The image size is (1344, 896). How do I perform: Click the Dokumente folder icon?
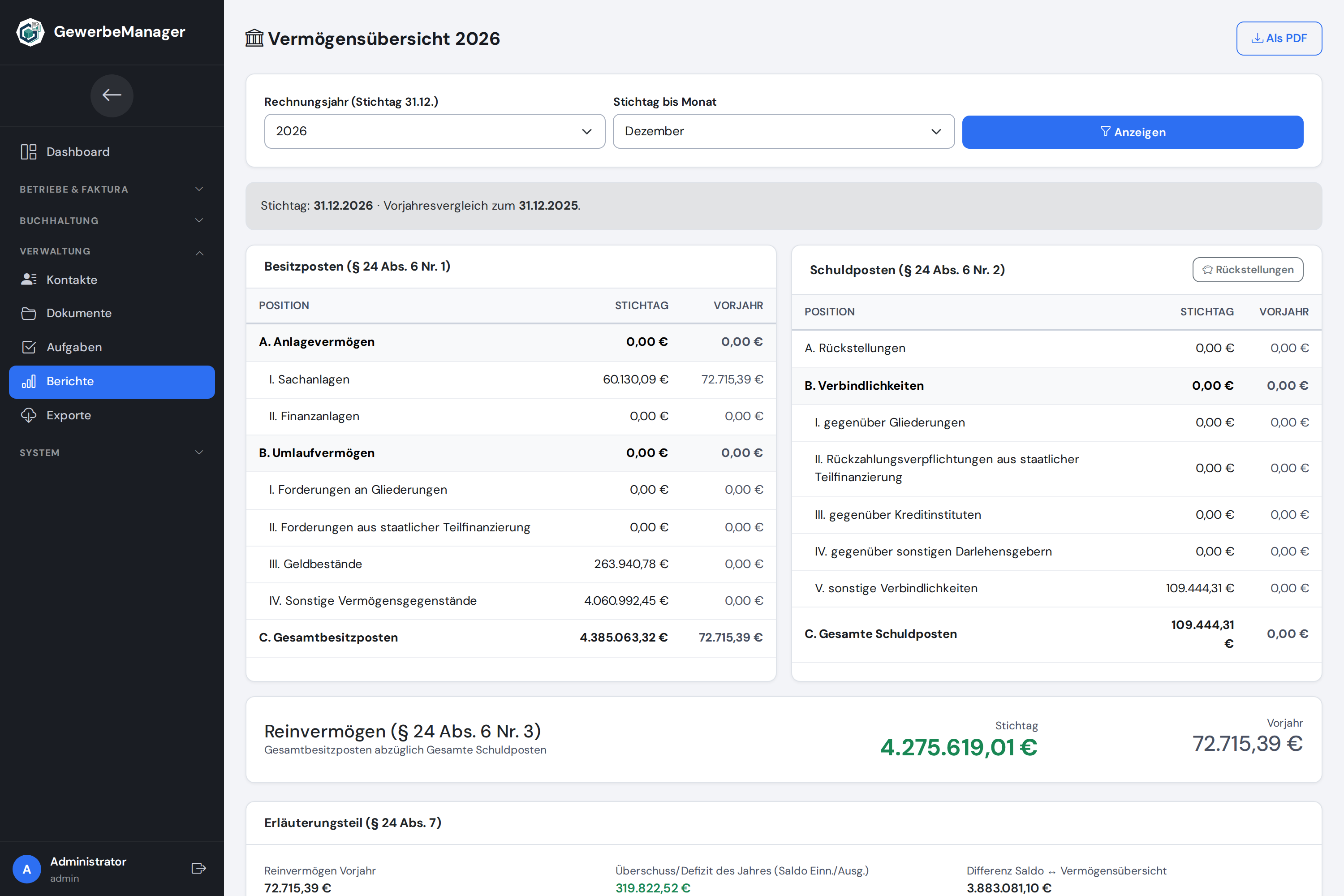[x=29, y=313]
